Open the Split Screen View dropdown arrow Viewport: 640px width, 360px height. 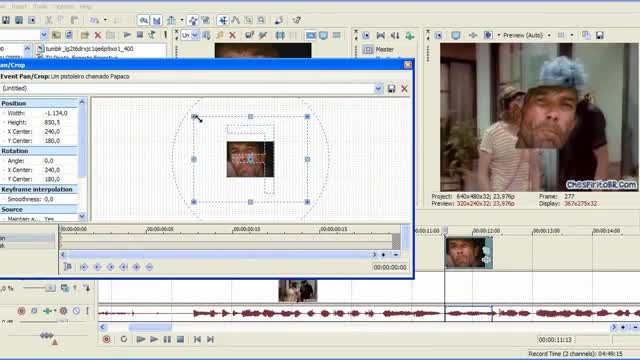(499, 36)
